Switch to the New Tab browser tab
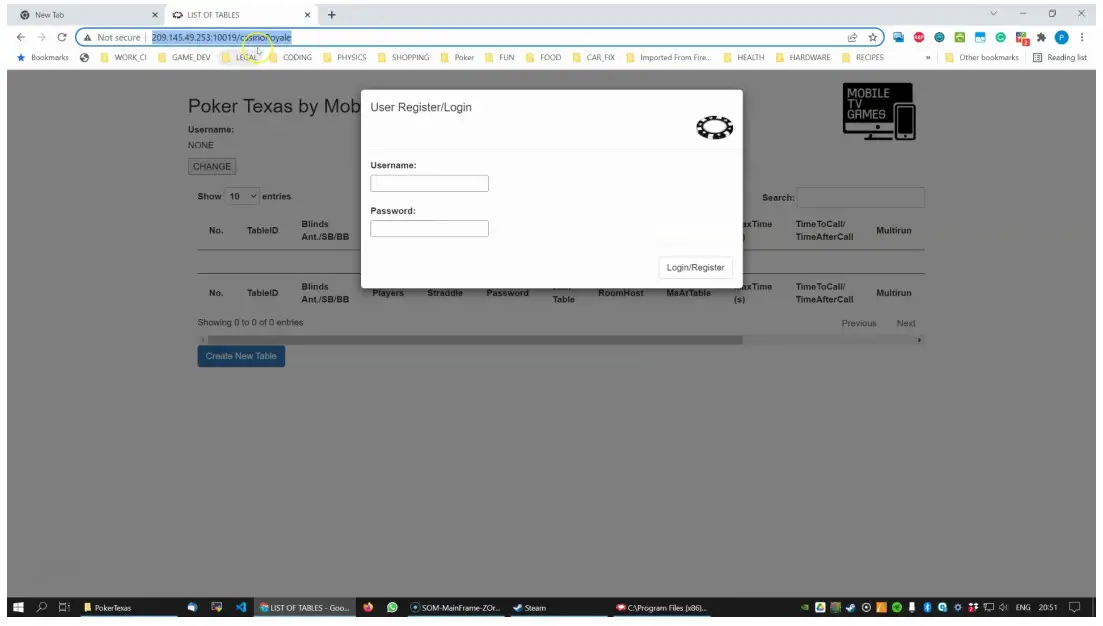 click(88, 15)
